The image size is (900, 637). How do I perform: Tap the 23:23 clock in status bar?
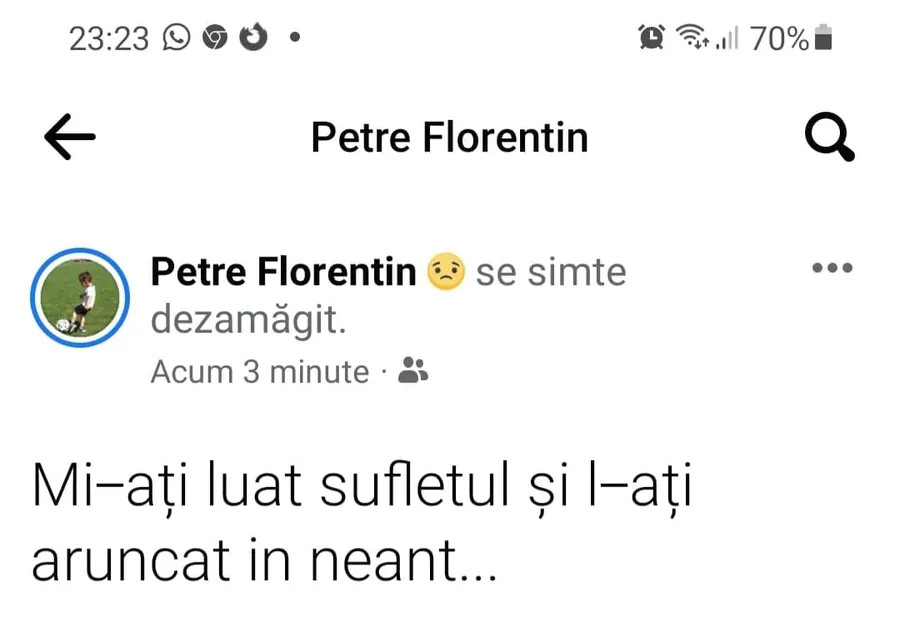coord(109,39)
